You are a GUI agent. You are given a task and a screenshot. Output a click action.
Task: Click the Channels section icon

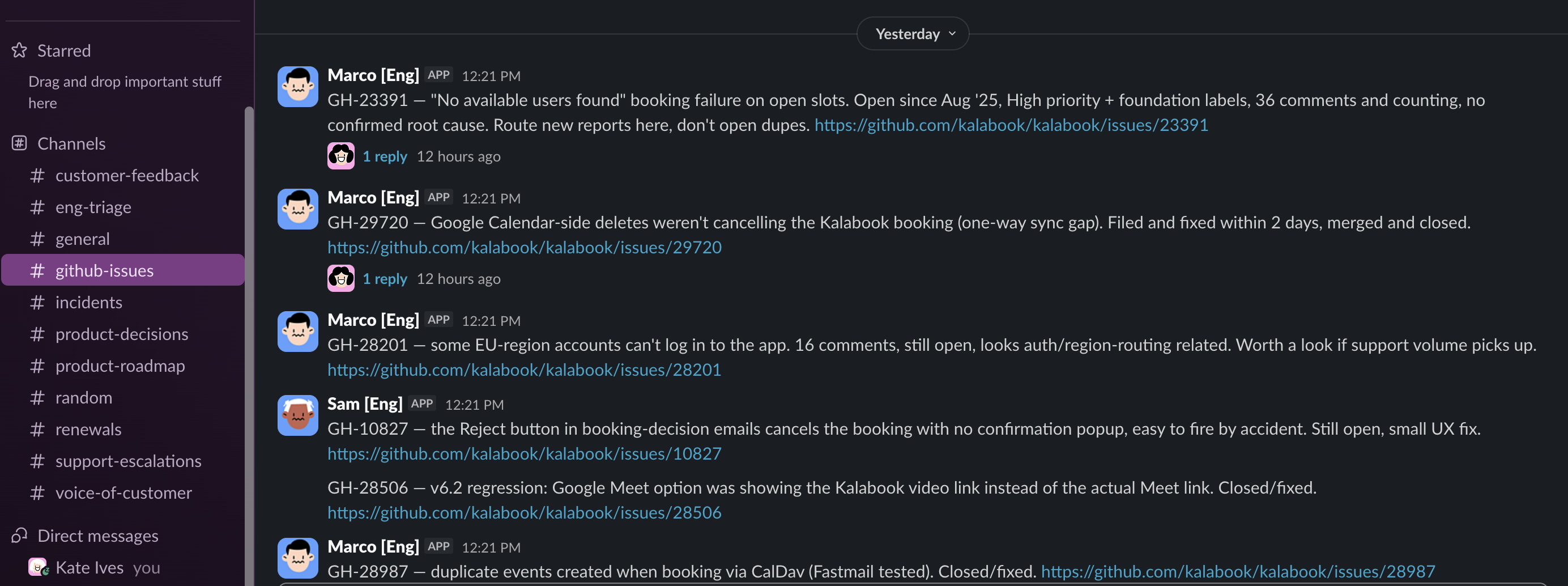pyautogui.click(x=19, y=143)
